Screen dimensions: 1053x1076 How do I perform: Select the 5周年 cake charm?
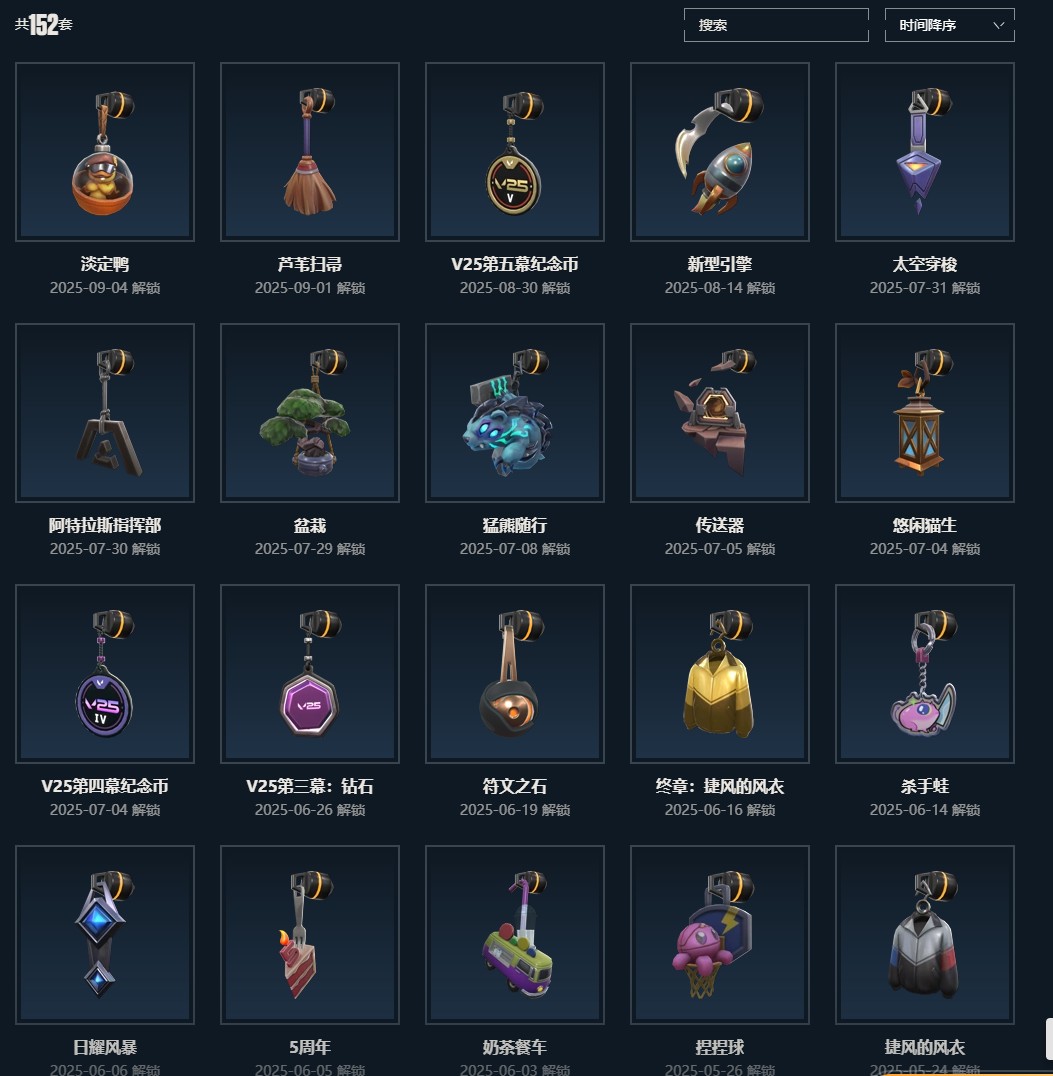point(310,935)
